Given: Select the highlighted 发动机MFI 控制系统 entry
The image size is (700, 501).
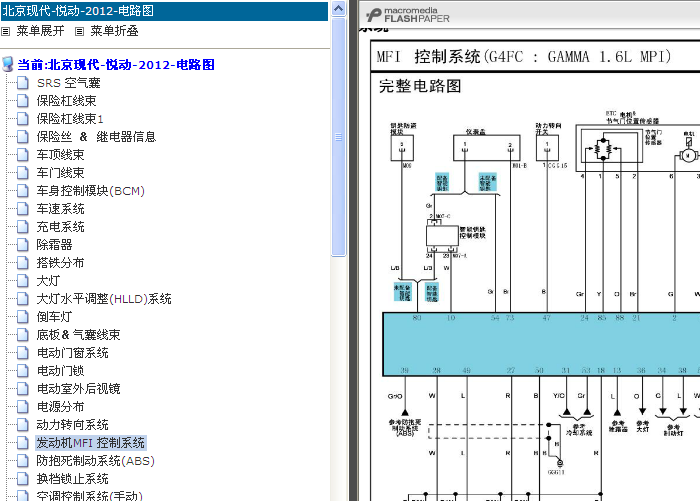Looking at the screenshot, I should point(91,443).
